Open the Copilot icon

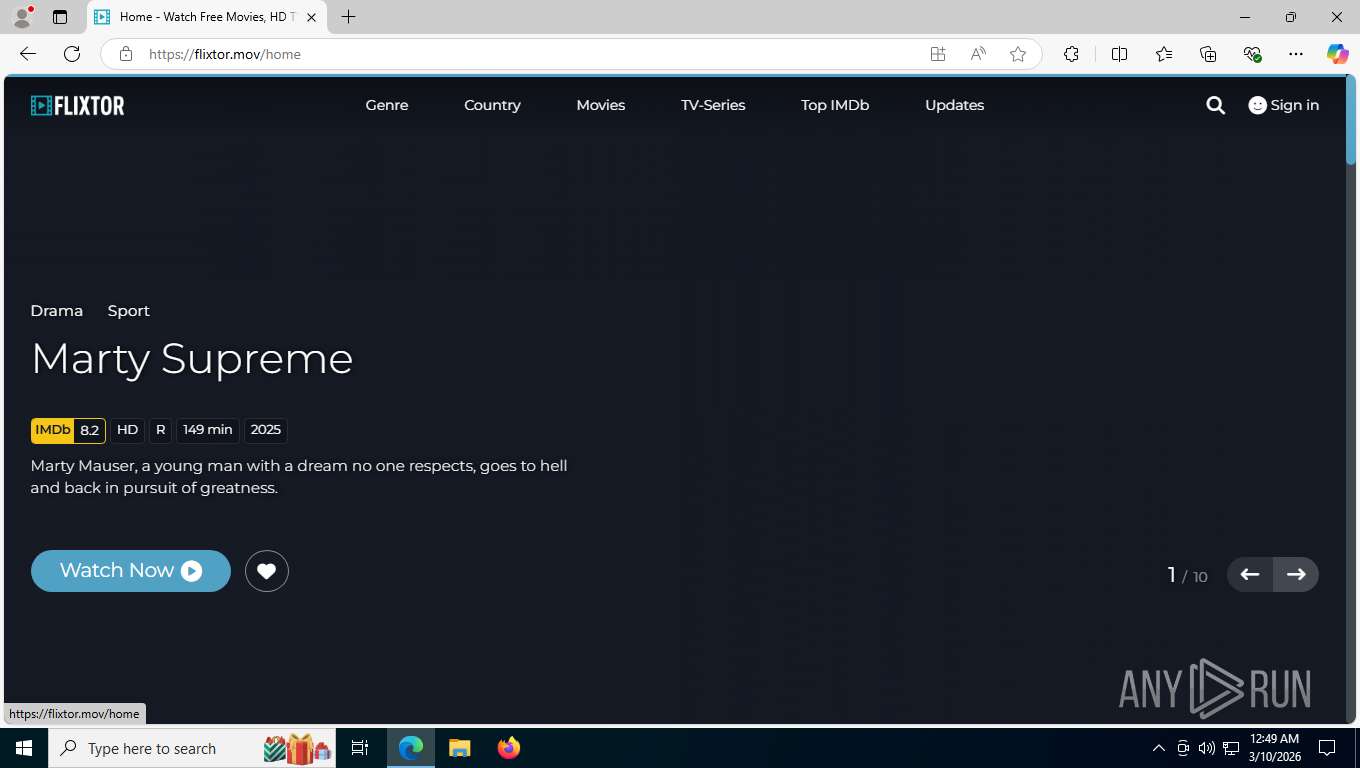pos(1338,54)
